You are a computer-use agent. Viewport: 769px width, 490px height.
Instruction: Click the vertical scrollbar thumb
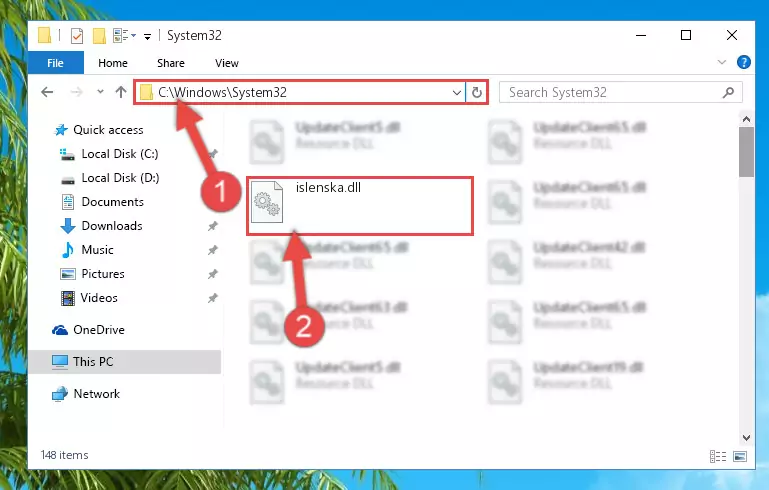pyautogui.click(x=746, y=152)
